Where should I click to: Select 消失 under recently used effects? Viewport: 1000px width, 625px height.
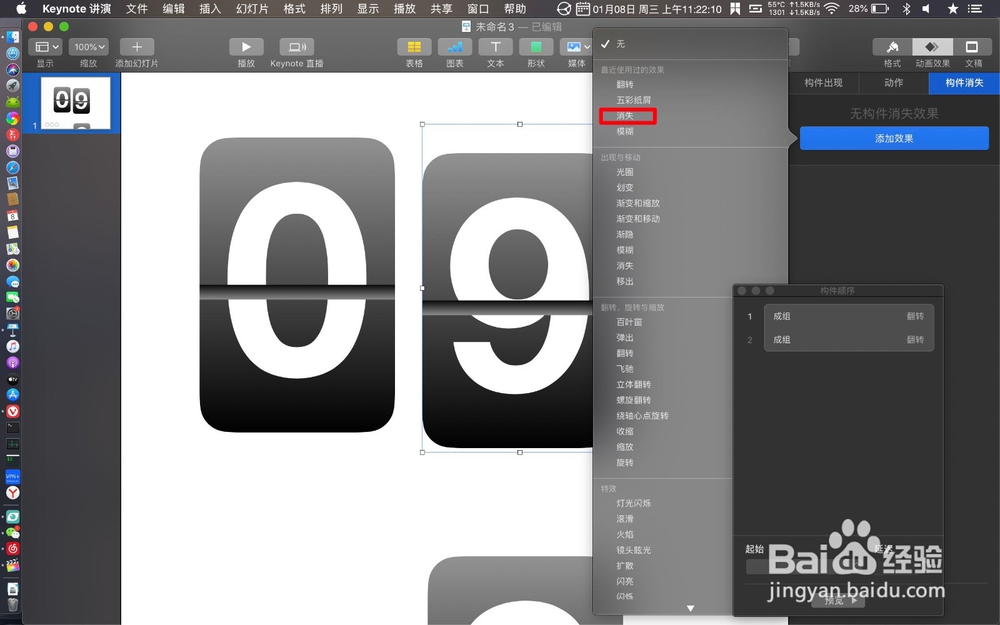(x=625, y=116)
